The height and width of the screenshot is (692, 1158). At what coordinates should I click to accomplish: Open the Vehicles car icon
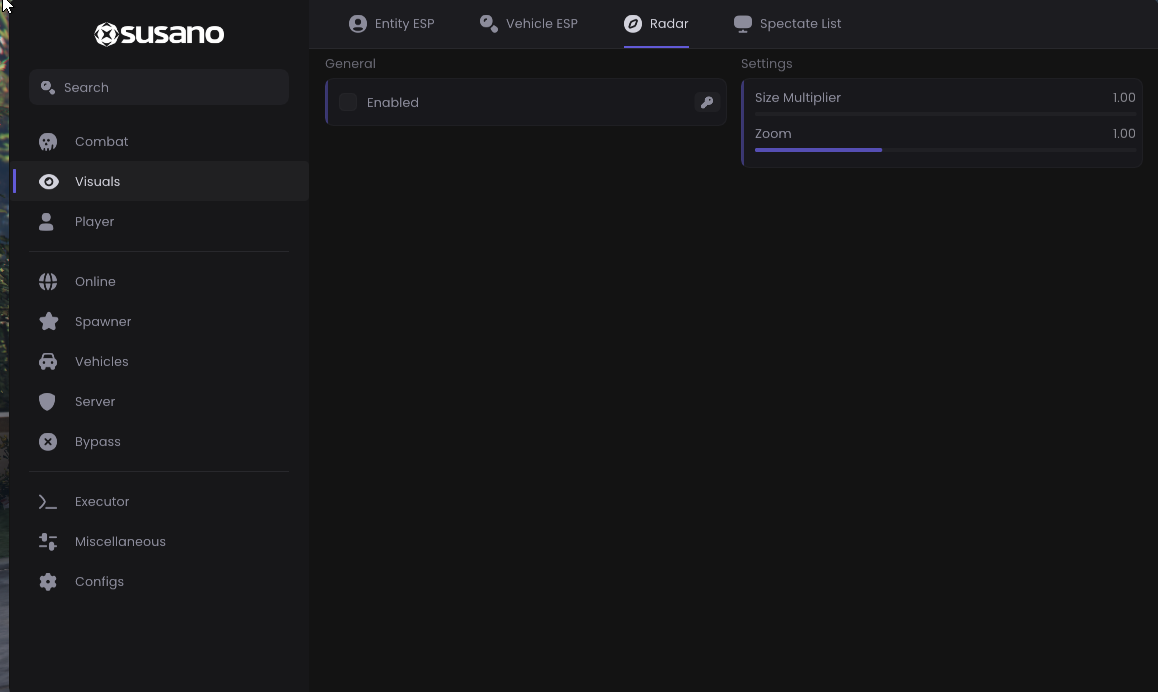click(x=48, y=361)
